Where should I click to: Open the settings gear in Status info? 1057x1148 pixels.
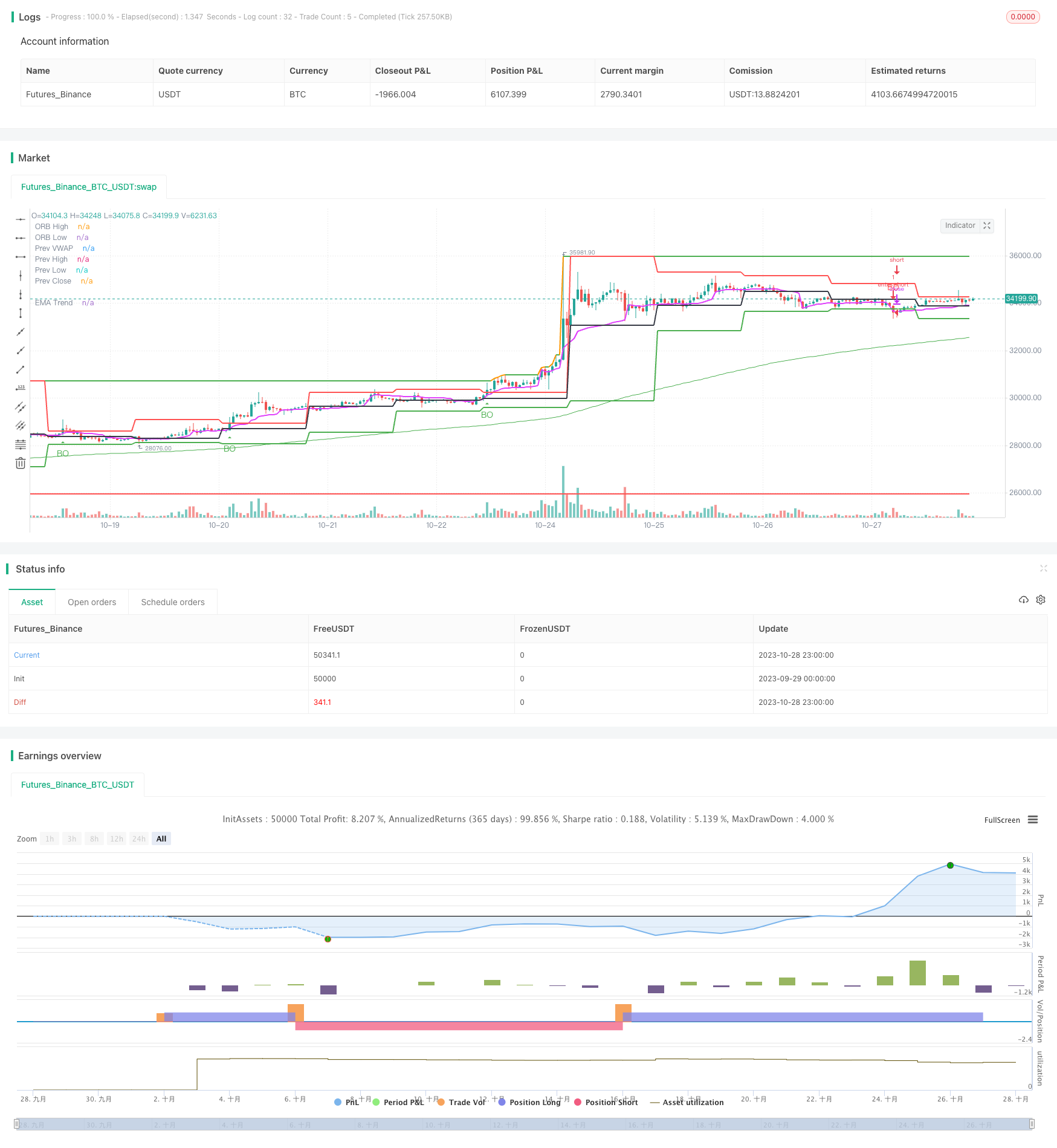click(1041, 600)
